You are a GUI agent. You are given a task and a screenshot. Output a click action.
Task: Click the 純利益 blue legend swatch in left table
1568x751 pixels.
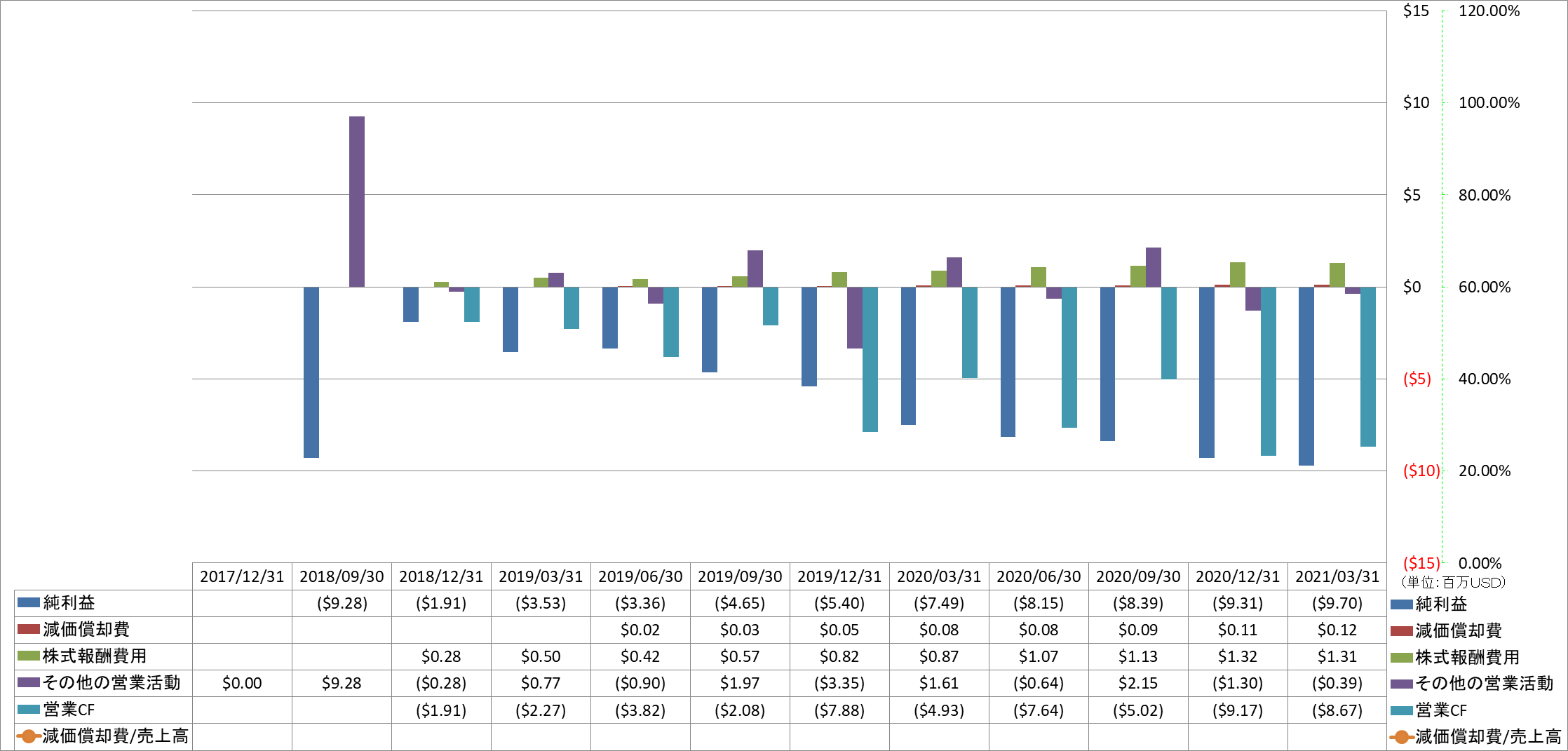tap(28, 602)
